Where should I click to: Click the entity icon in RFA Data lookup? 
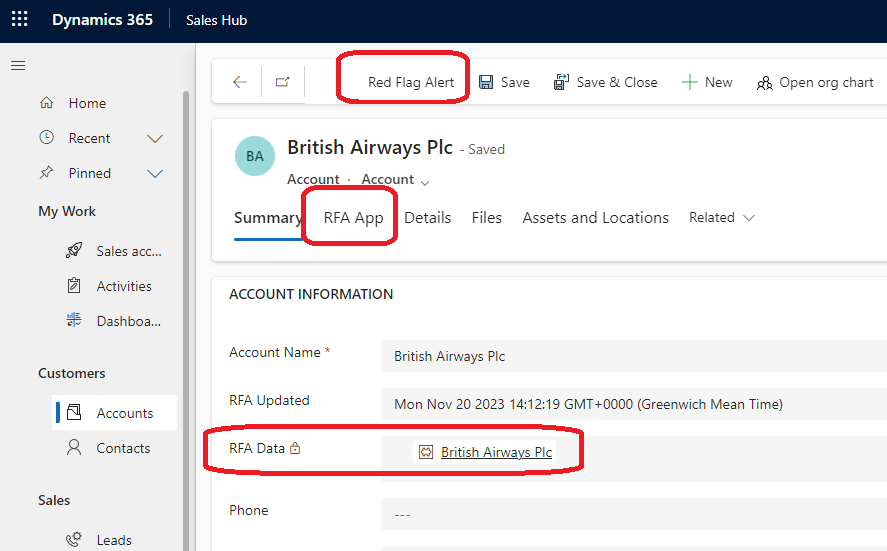tap(426, 452)
